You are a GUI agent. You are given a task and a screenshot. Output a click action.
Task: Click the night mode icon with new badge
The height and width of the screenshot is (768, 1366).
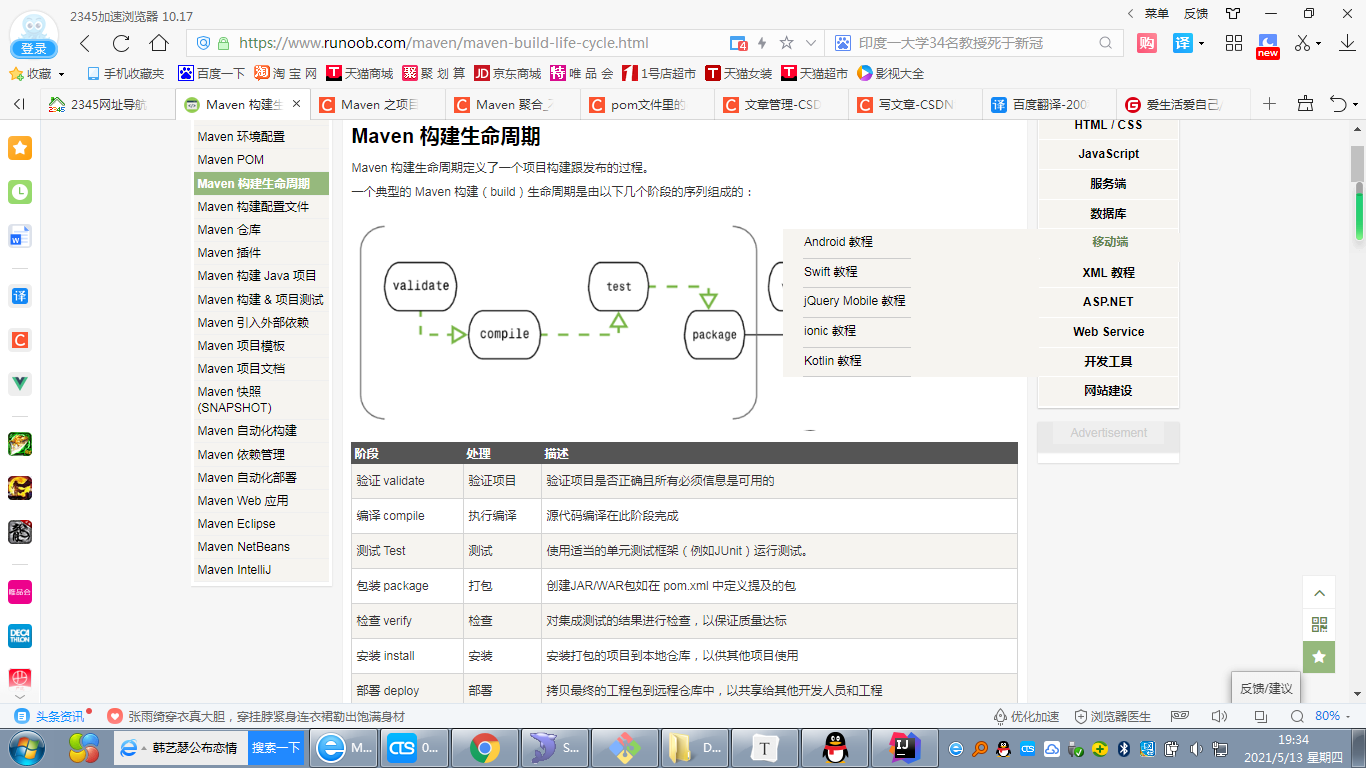(1267, 43)
